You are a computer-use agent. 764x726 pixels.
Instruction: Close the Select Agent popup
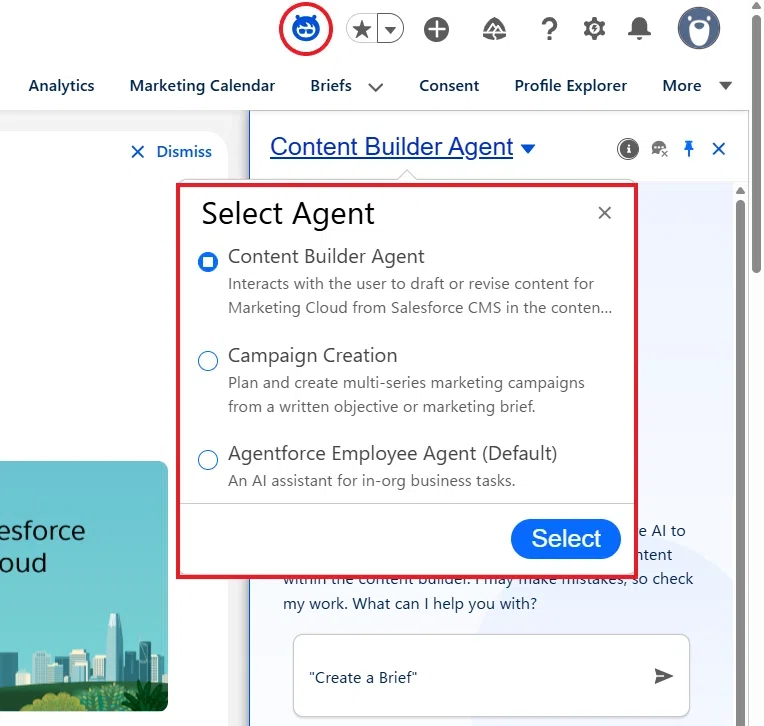(605, 213)
